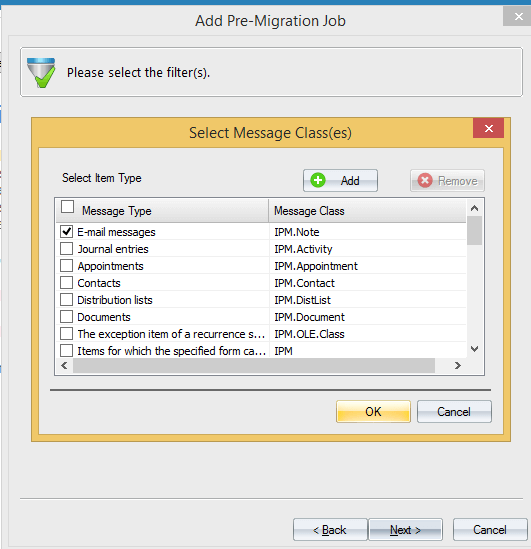Screen dimensions: 531x549
Task: Click the green plus Add icon
Action: click(318, 180)
